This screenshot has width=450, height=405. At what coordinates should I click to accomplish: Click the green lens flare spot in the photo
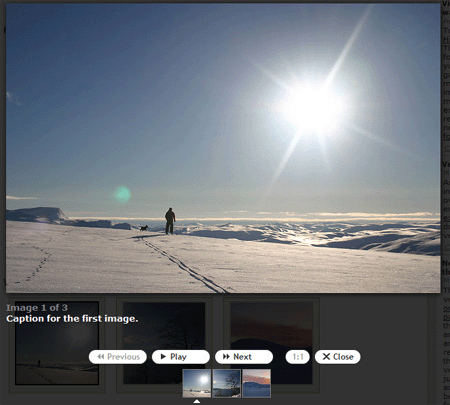coord(122,194)
